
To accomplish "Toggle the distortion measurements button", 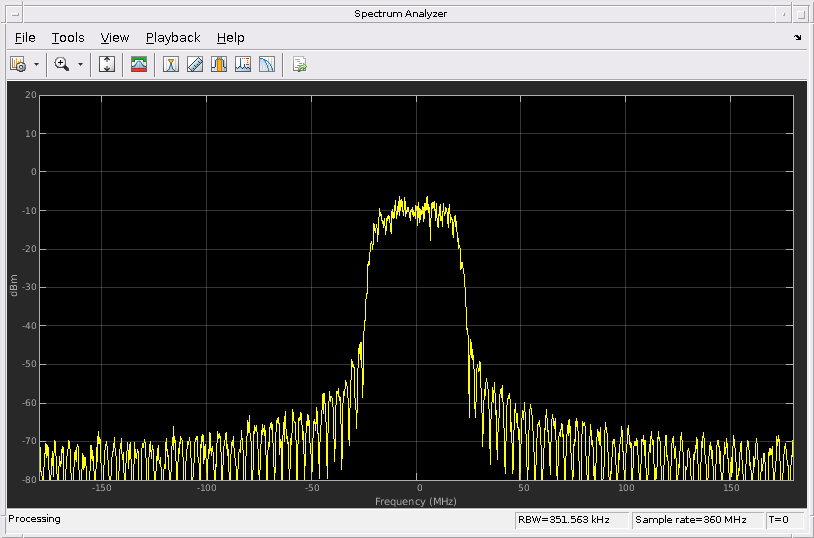I will click(x=242, y=64).
